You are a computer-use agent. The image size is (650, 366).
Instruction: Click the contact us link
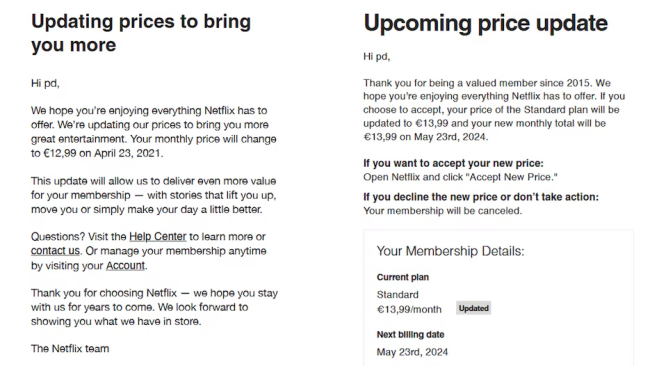click(55, 251)
